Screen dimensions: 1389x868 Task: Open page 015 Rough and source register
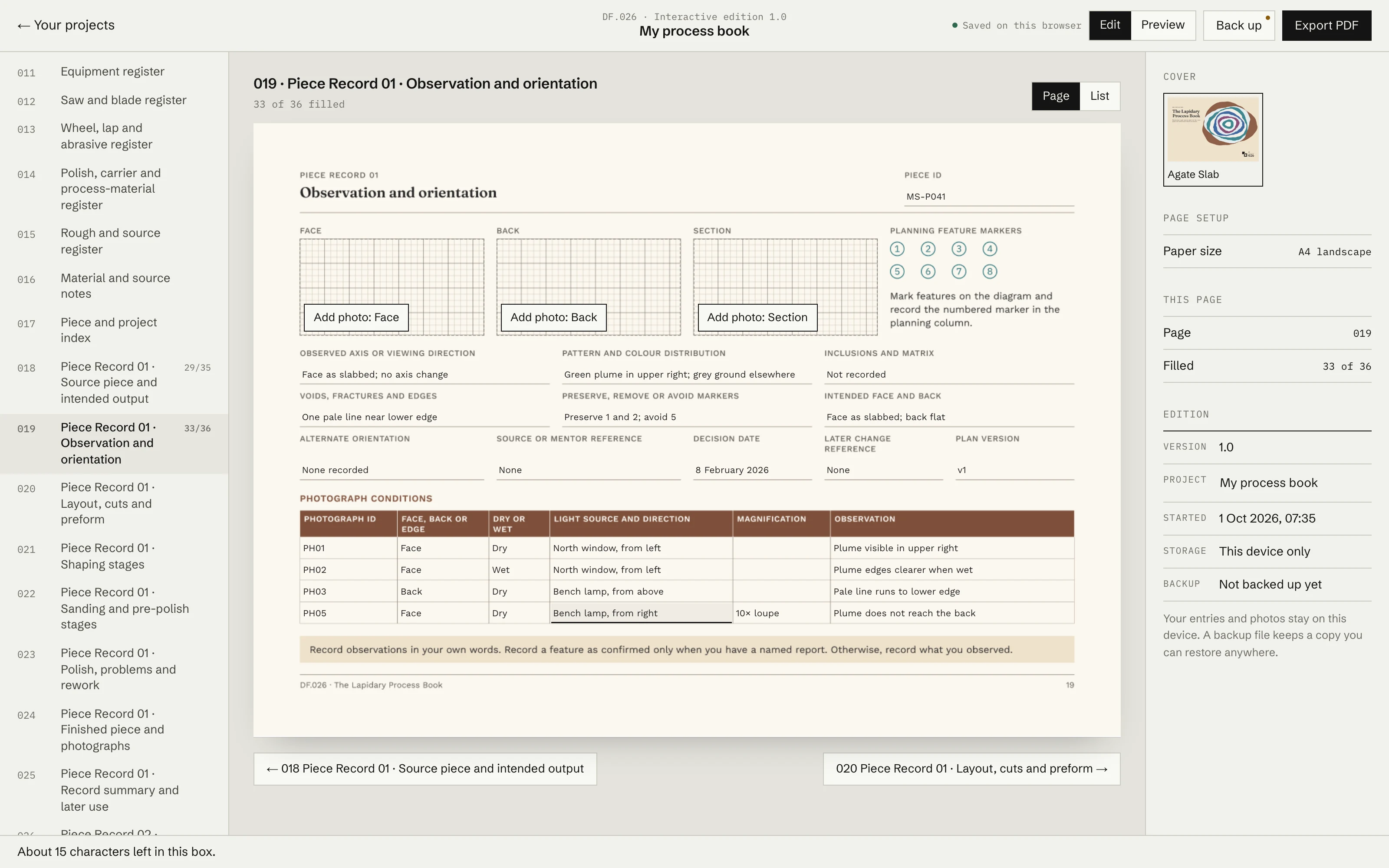pyautogui.click(x=114, y=241)
